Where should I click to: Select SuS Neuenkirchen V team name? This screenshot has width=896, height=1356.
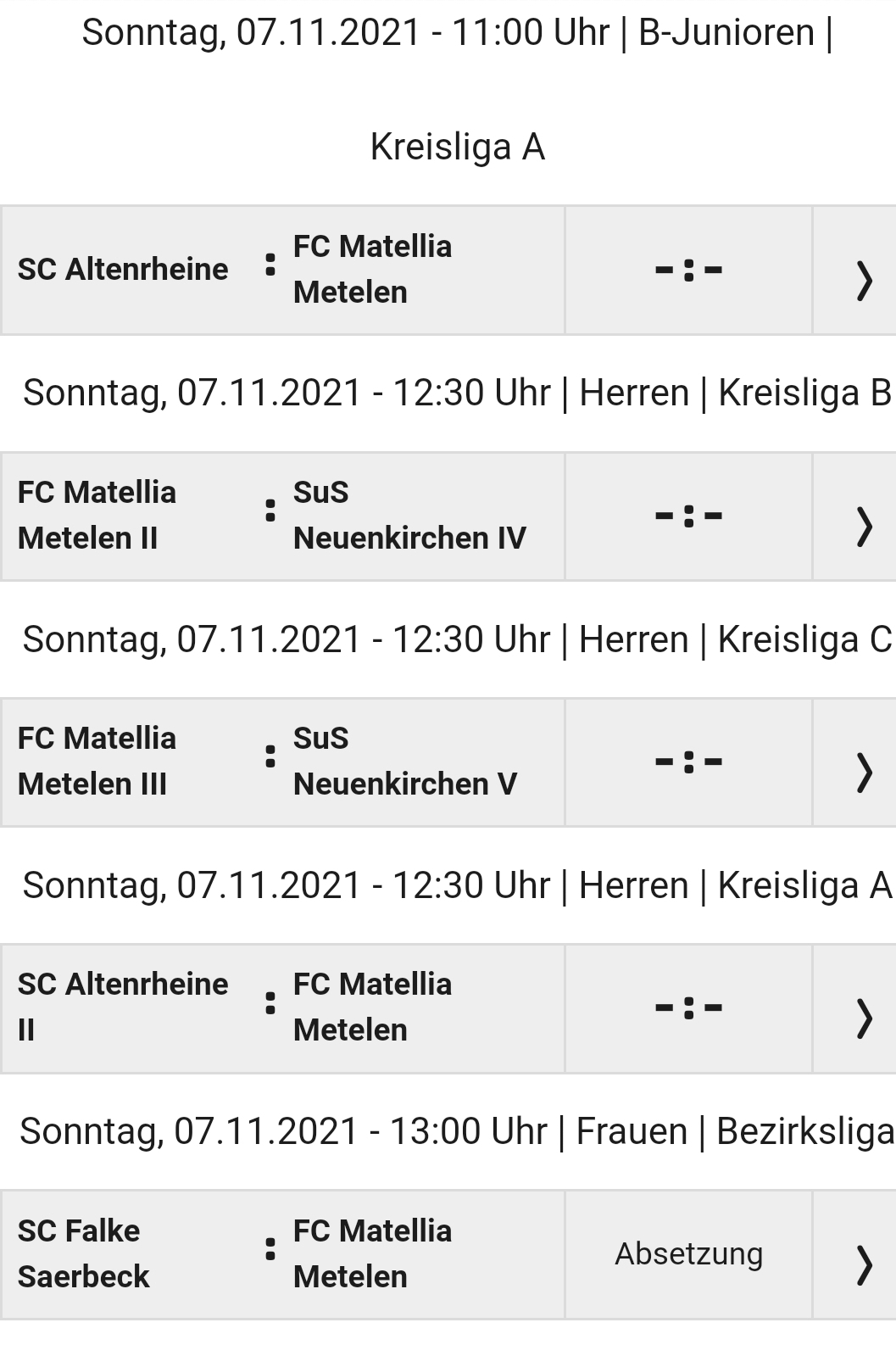pyautogui.click(x=405, y=762)
